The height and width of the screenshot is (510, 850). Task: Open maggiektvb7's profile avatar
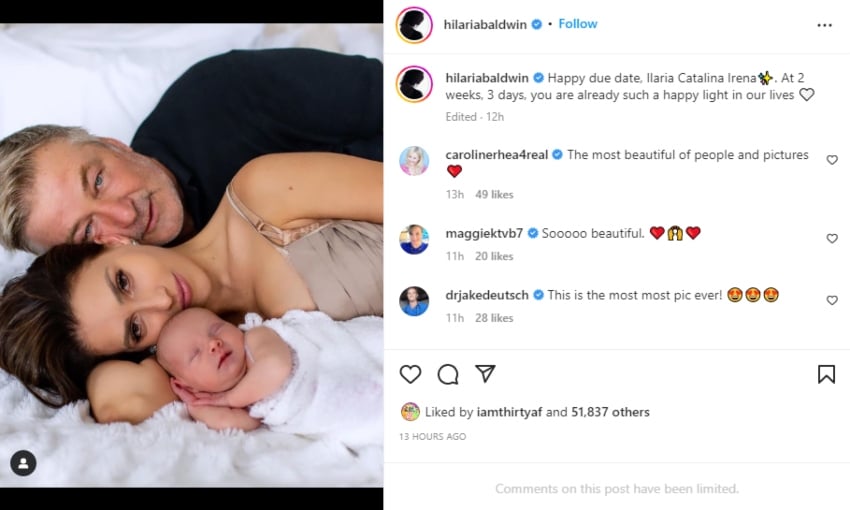coord(414,239)
